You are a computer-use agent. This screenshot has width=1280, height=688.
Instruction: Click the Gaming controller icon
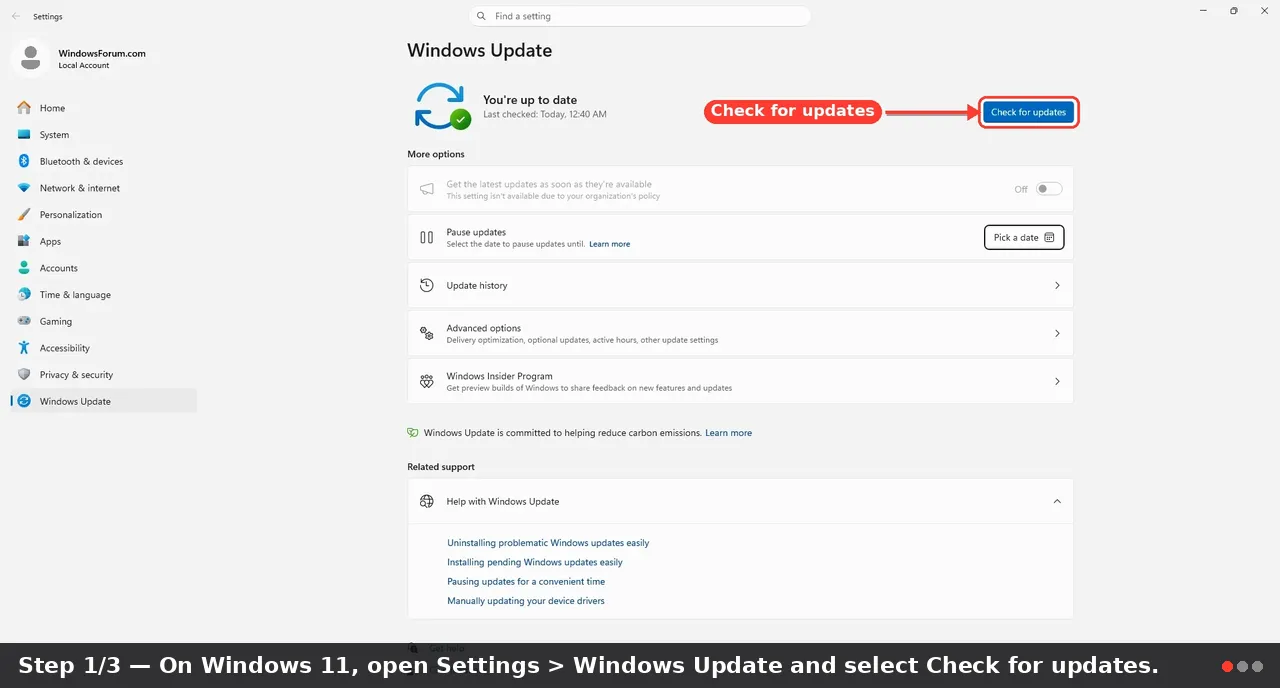(24, 321)
